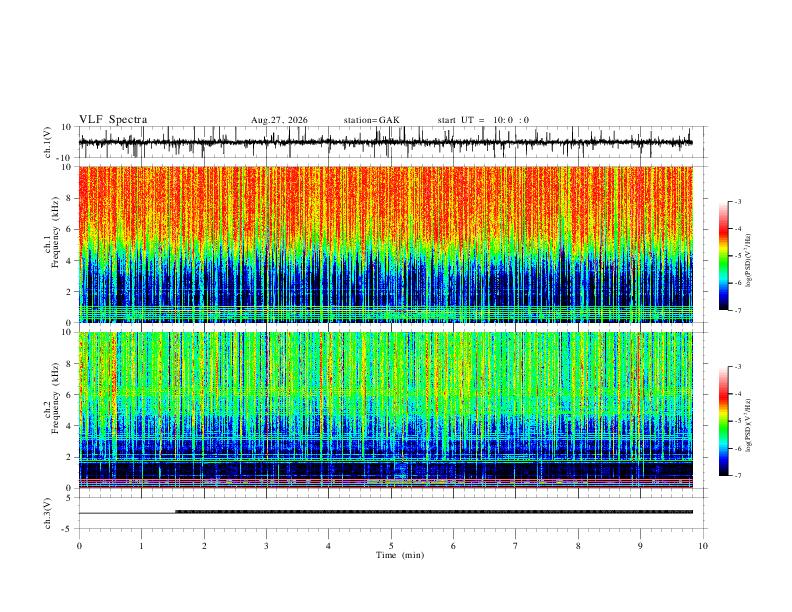This screenshot has width=792, height=612.
Task: Click the ch.1 spectrogram plot area
Action: (386, 244)
